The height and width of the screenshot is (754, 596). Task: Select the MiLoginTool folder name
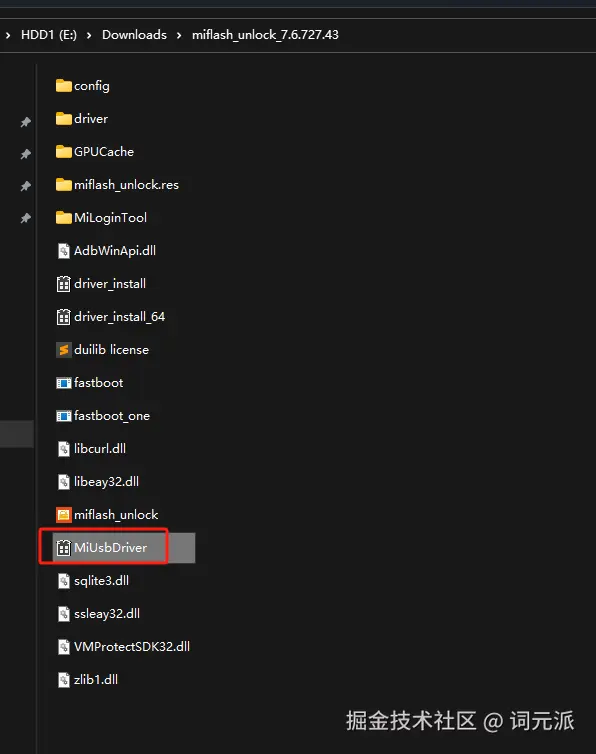click(110, 218)
